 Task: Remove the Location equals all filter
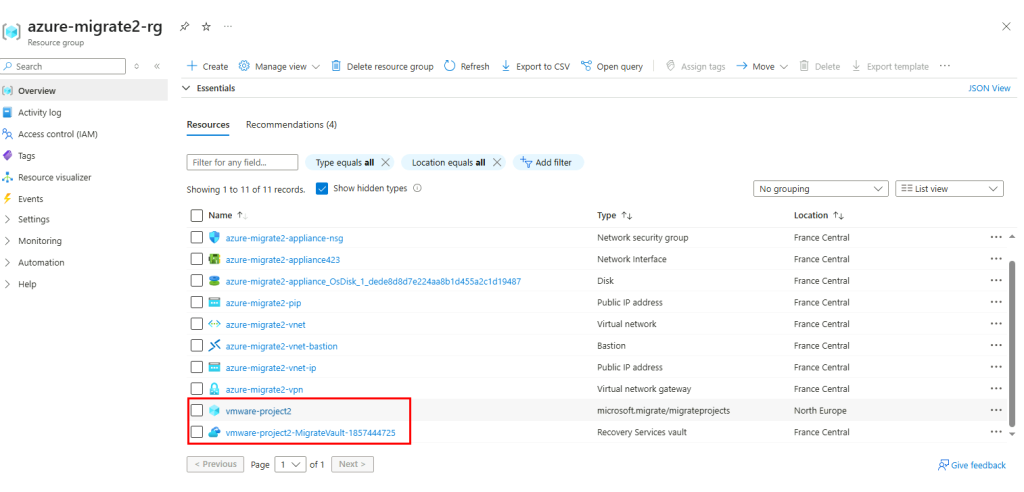[497, 163]
